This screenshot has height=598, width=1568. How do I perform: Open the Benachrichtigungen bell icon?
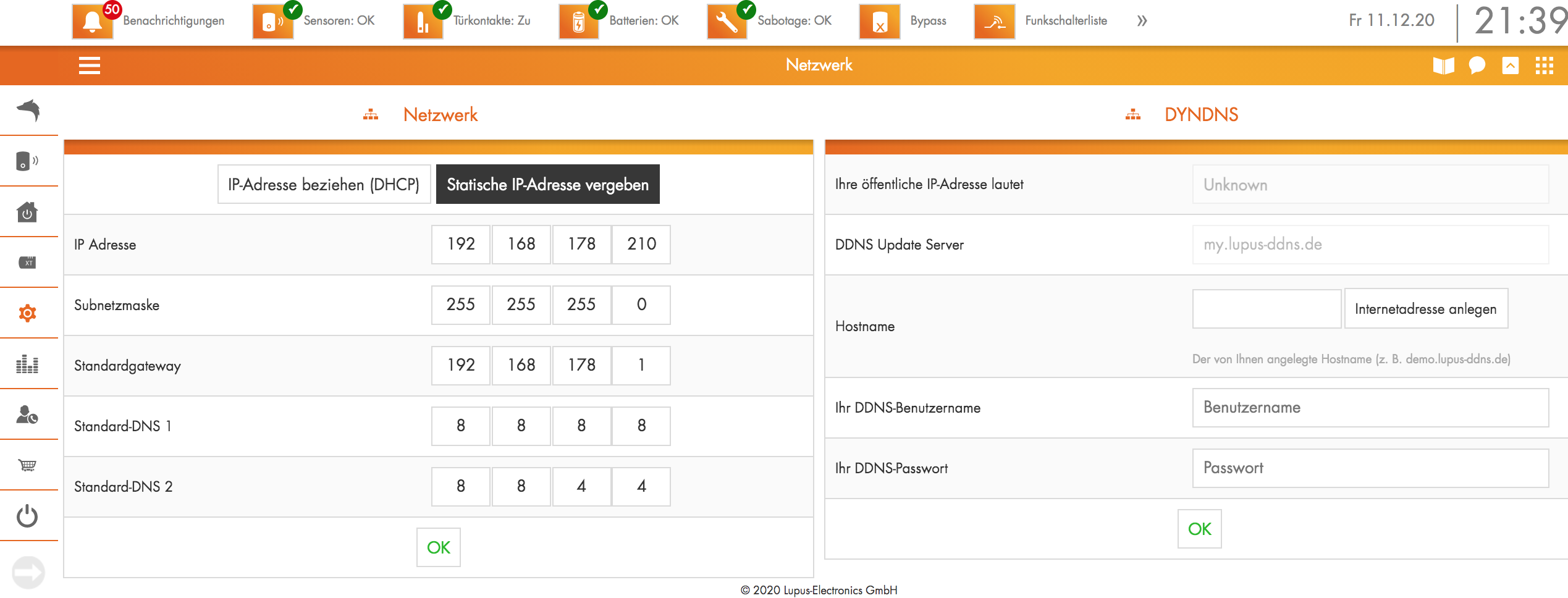(x=92, y=22)
